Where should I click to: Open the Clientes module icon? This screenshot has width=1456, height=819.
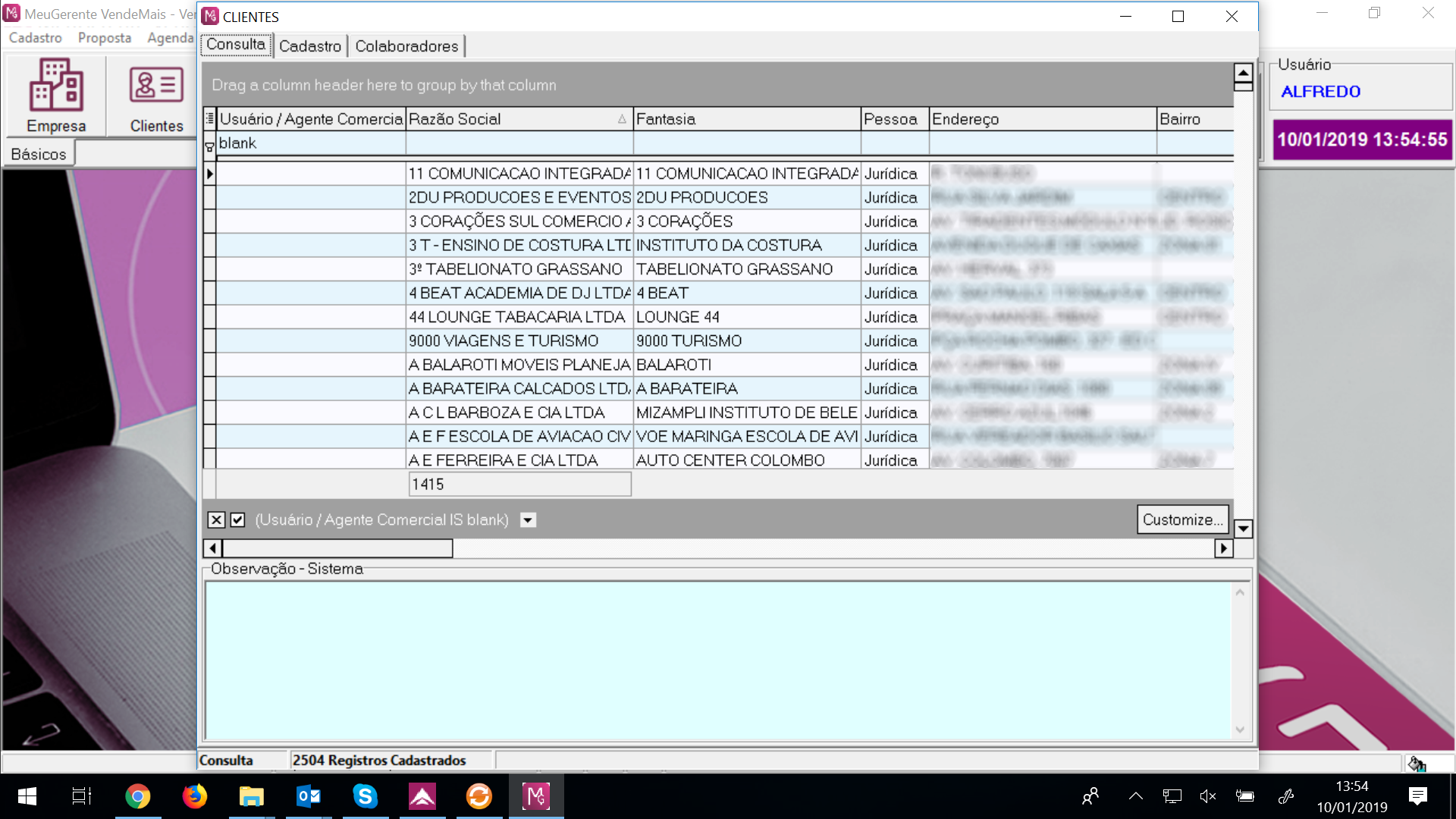click(156, 96)
